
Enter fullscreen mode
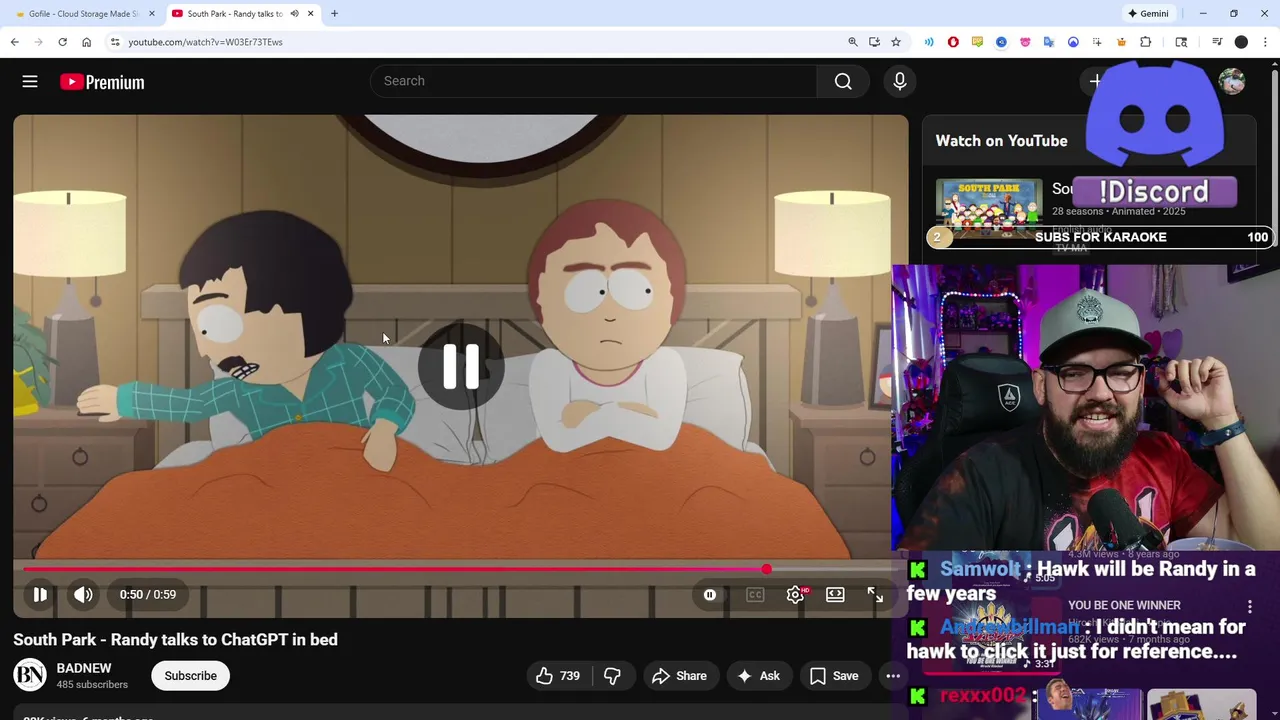point(875,595)
